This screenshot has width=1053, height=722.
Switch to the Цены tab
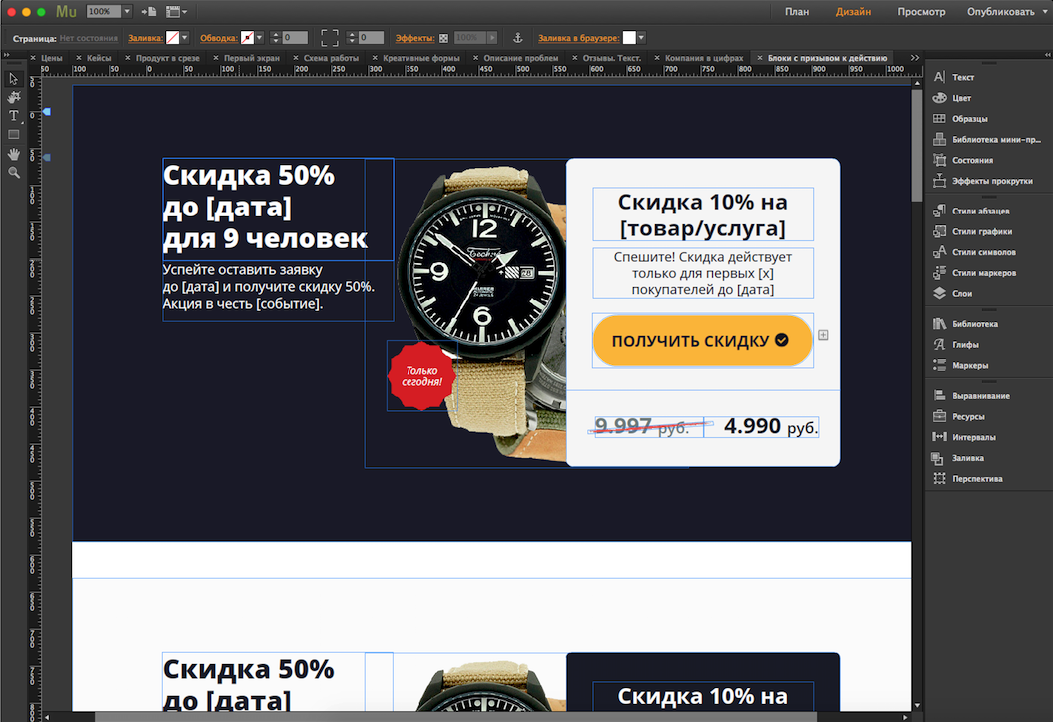[x=52, y=58]
